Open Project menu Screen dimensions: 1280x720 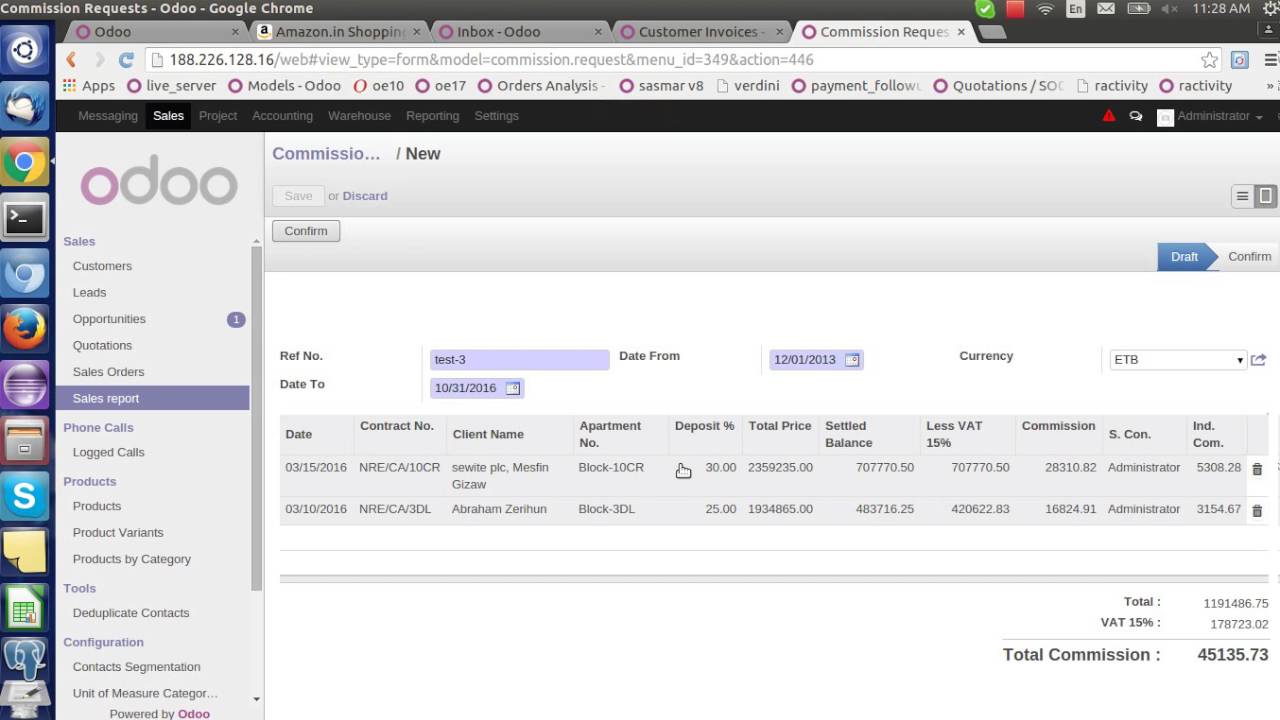pyautogui.click(x=218, y=116)
